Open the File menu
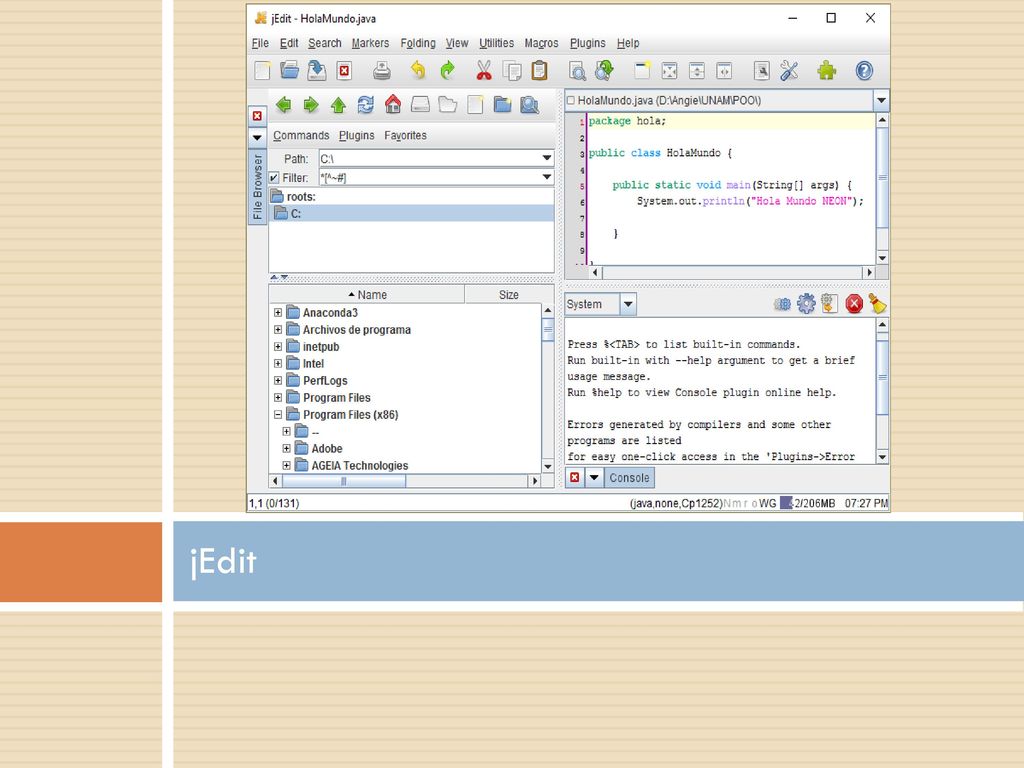The image size is (1024, 768). tap(260, 43)
